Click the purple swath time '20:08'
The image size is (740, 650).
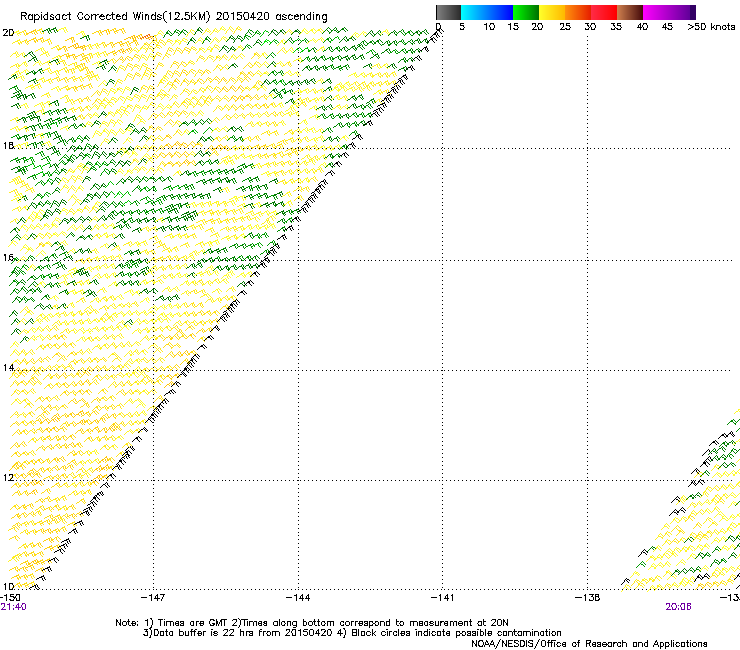[x=678, y=607]
